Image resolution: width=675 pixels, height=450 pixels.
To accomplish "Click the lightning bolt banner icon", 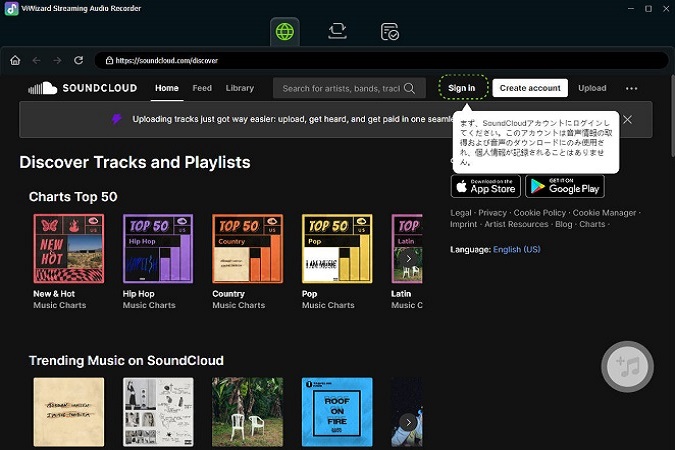I will tap(117, 118).
